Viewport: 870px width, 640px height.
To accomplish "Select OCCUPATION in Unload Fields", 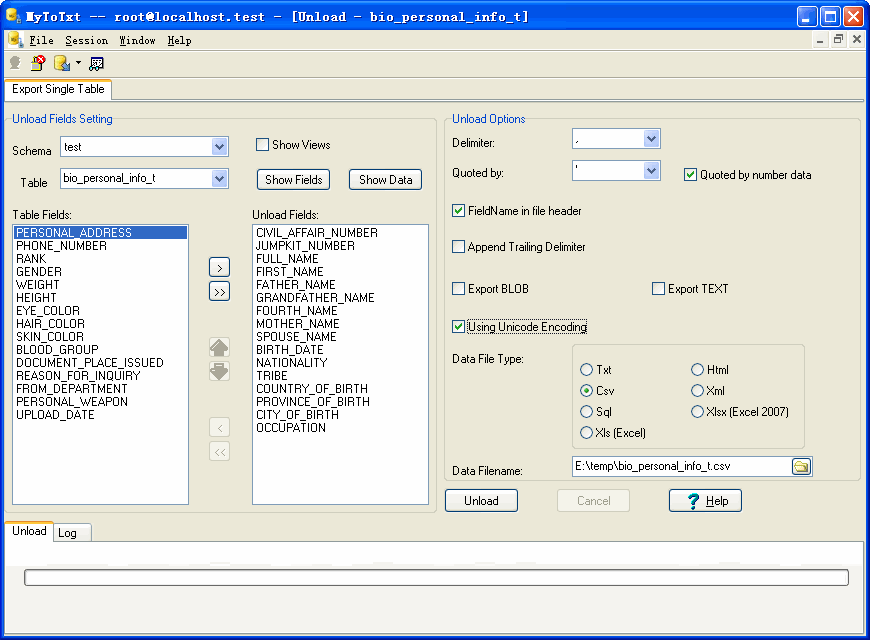I will [340, 428].
